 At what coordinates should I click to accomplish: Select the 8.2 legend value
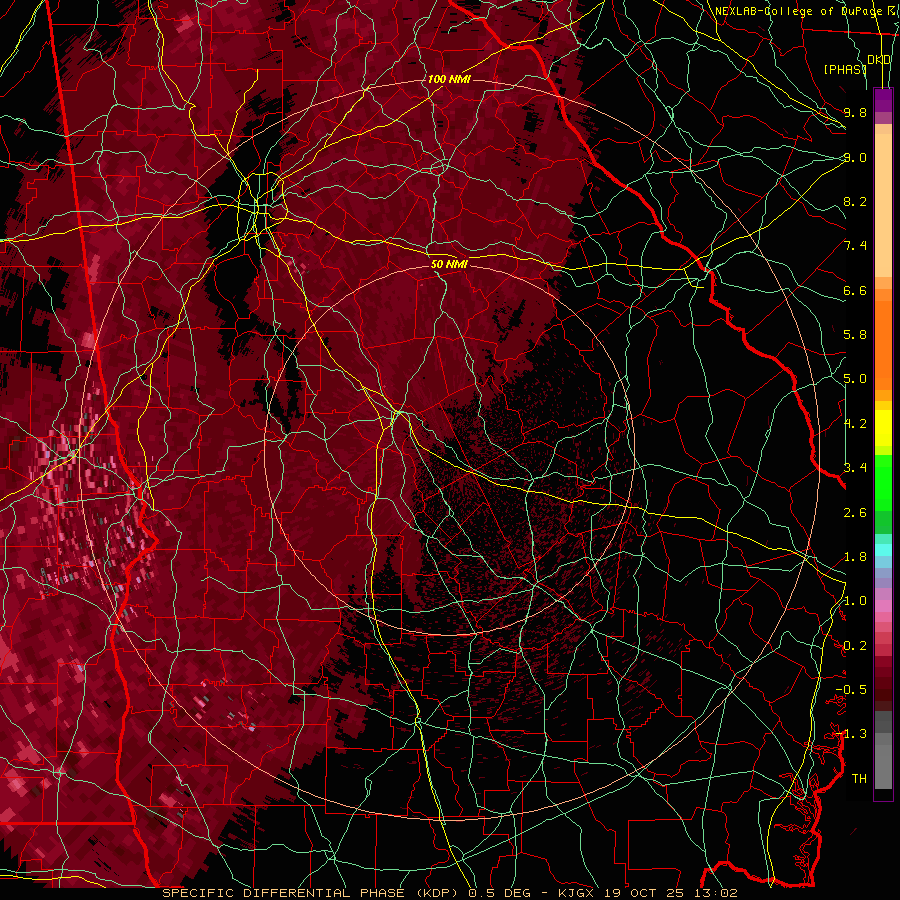[855, 201]
